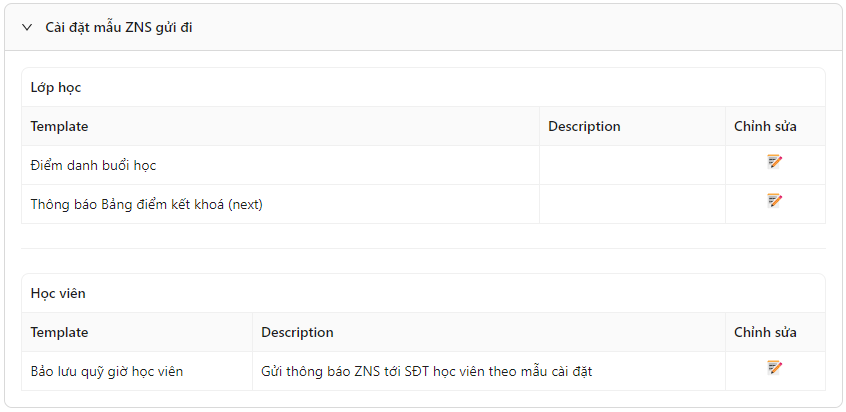Click Template column header in Lớp học table
846x412 pixels.
coord(59,126)
